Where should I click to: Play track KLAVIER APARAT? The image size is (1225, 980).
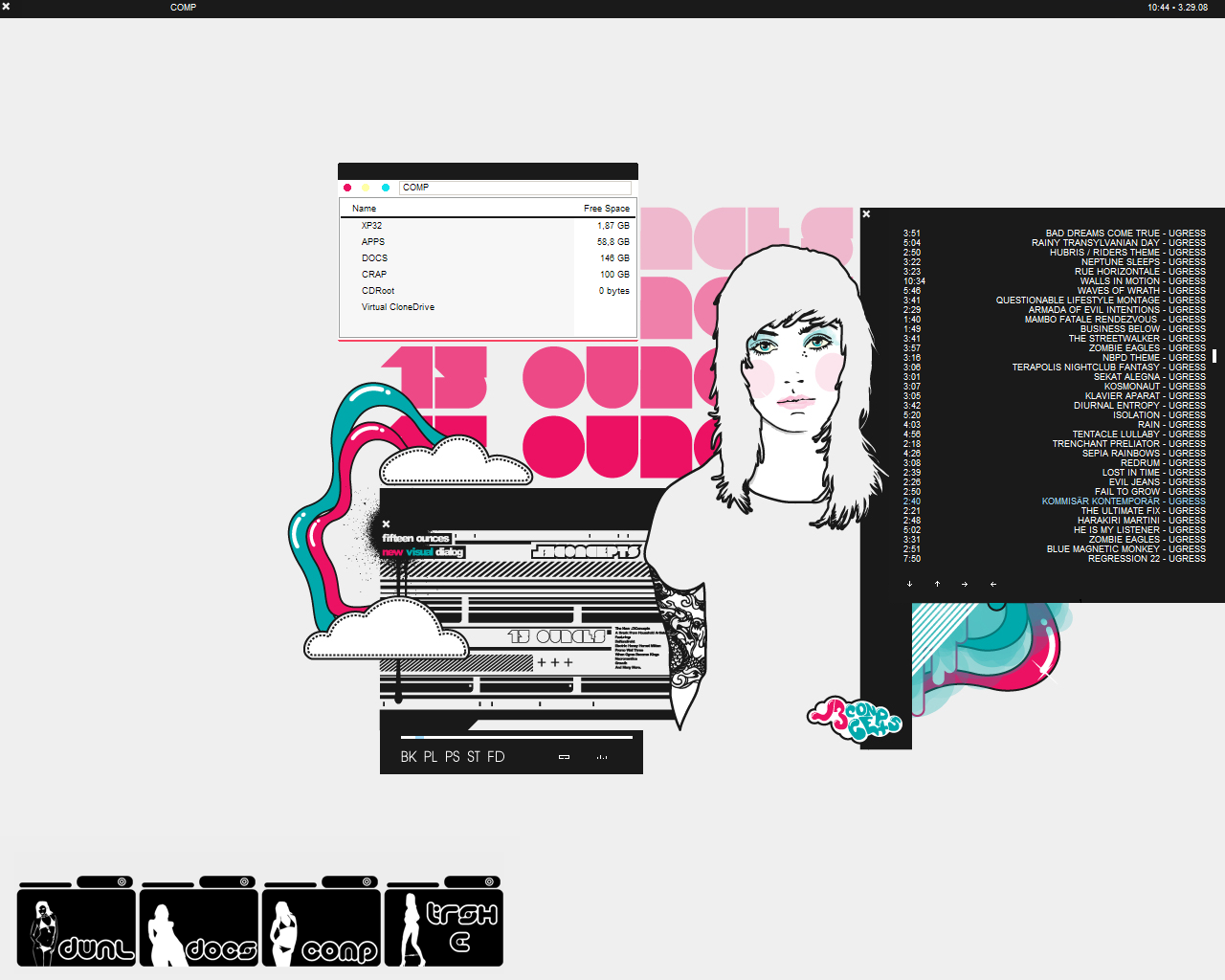tap(1145, 396)
